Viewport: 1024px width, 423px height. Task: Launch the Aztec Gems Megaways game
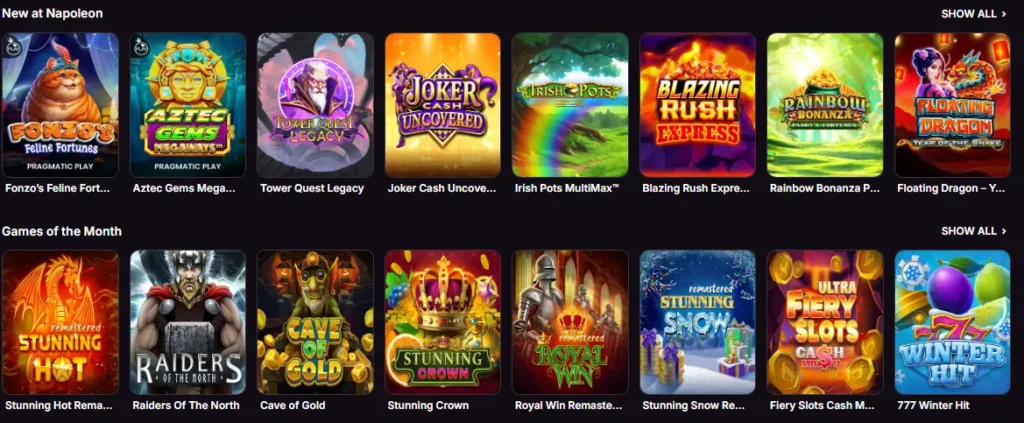click(x=187, y=105)
